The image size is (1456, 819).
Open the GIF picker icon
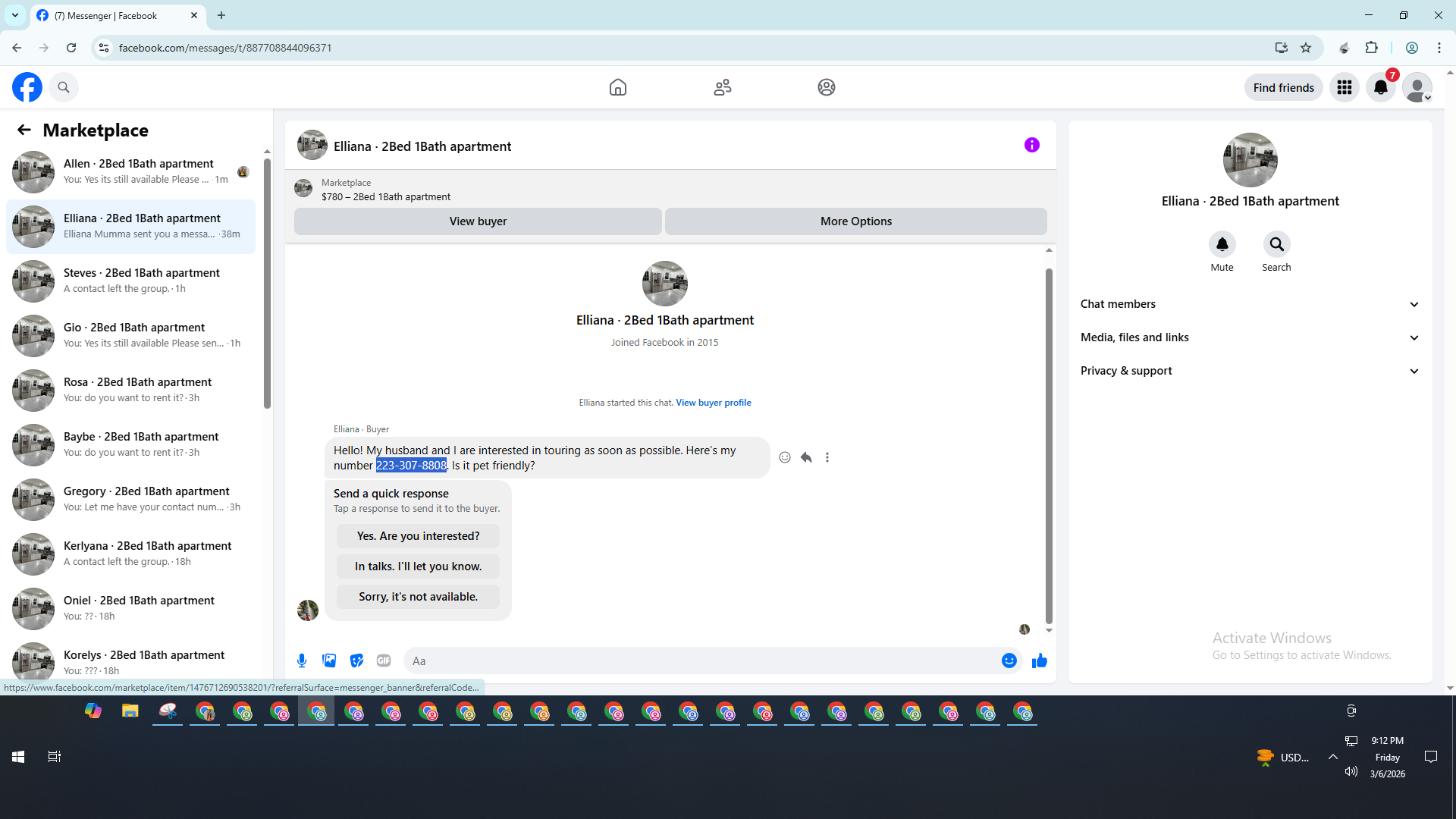pyautogui.click(x=384, y=661)
